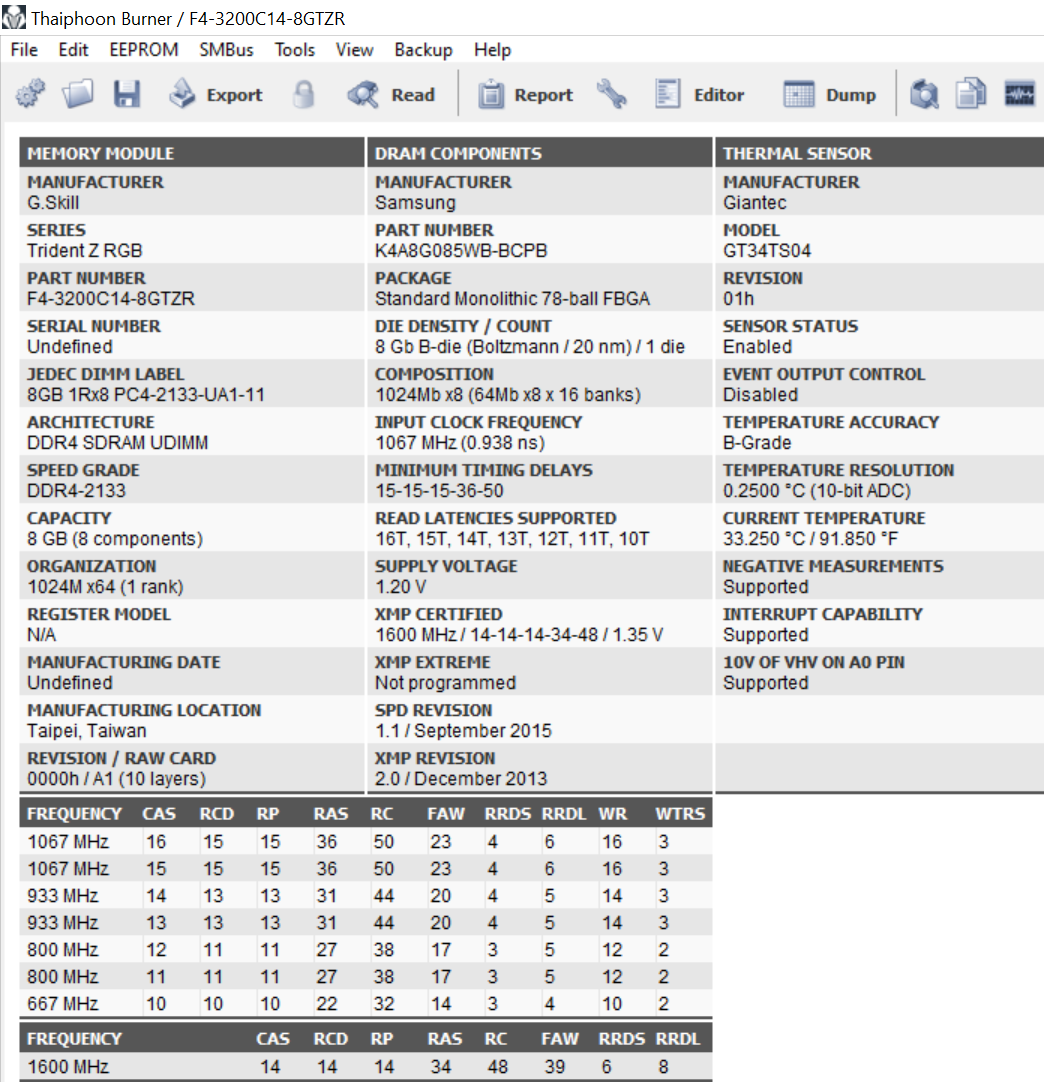The image size is (1044, 1082).
Task: Click the Standard Monolithic 78-ball FBGA value
Action: click(x=512, y=299)
